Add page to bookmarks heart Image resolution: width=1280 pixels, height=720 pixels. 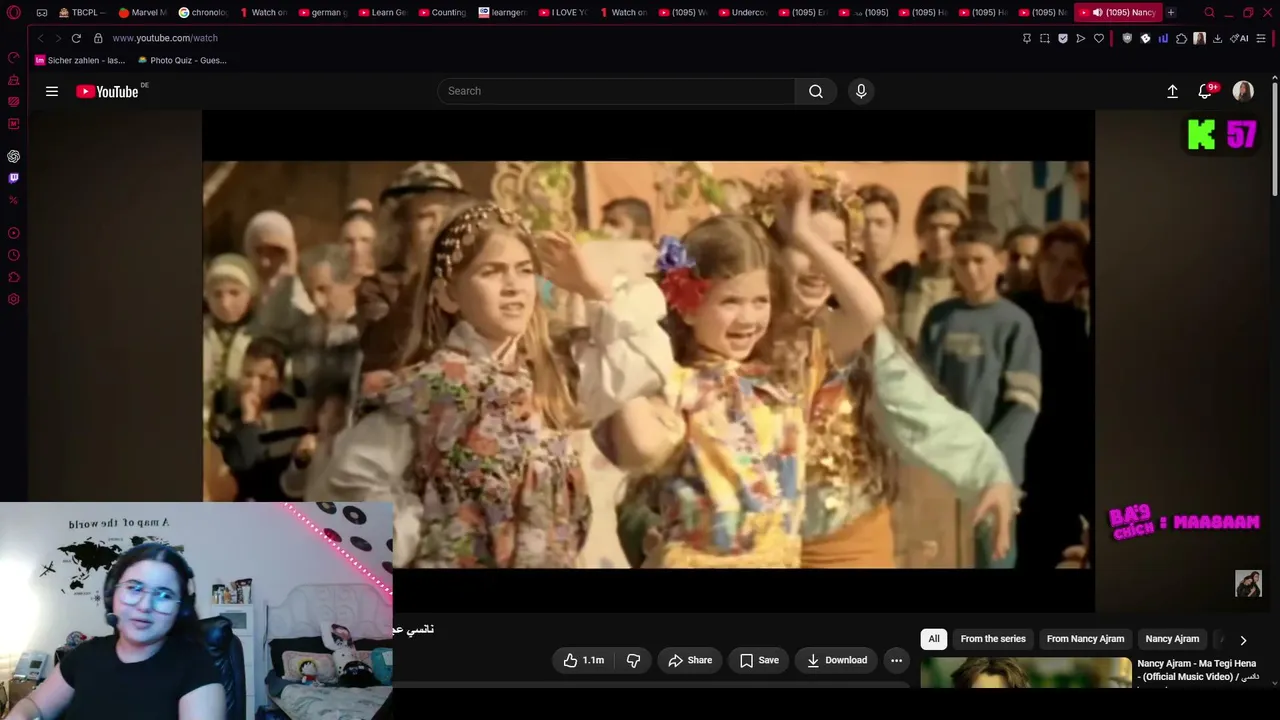coord(1099,38)
